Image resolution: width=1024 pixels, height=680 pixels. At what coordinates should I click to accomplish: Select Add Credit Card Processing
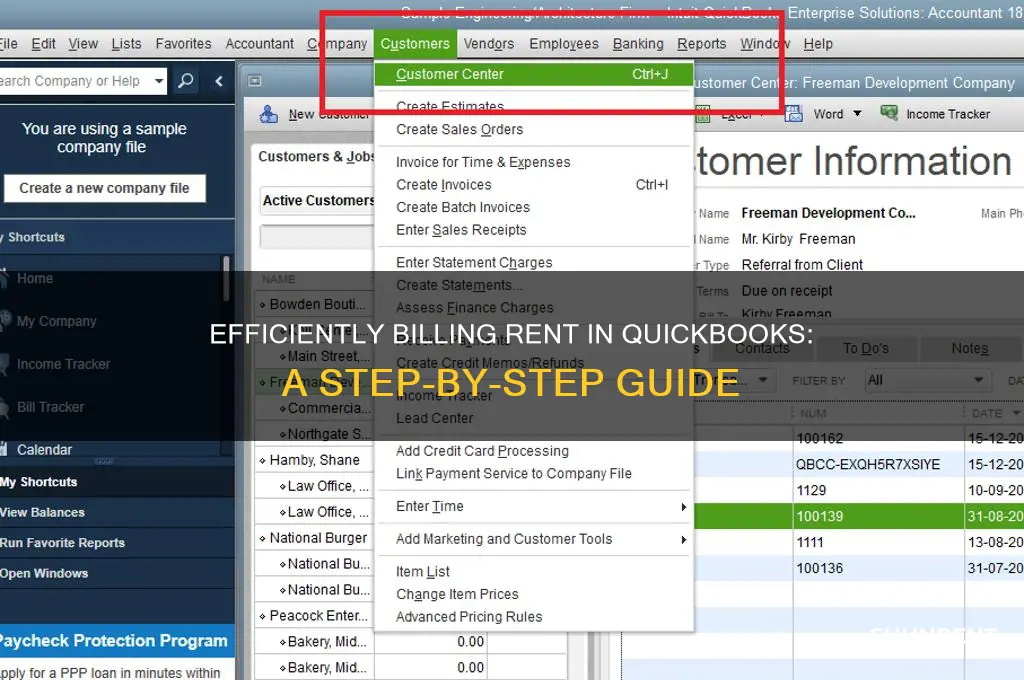(x=482, y=451)
